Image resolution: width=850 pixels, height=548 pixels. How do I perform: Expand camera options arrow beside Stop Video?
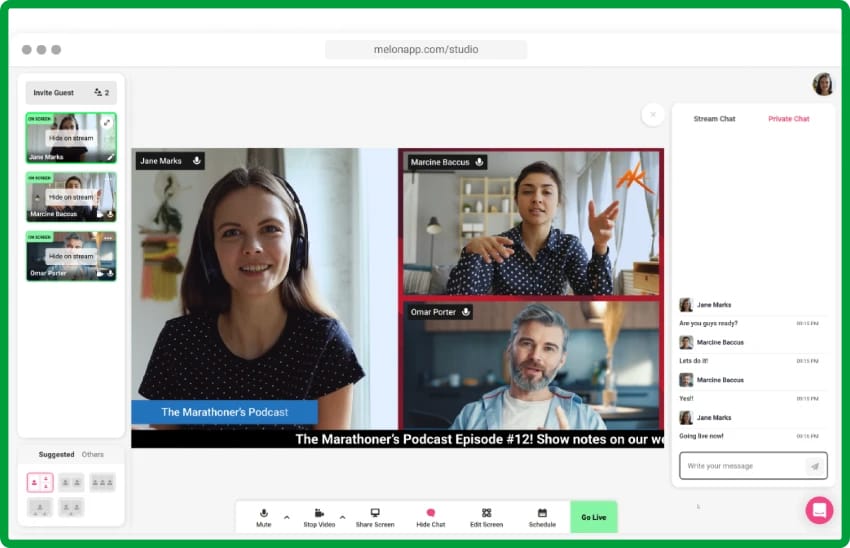342,517
